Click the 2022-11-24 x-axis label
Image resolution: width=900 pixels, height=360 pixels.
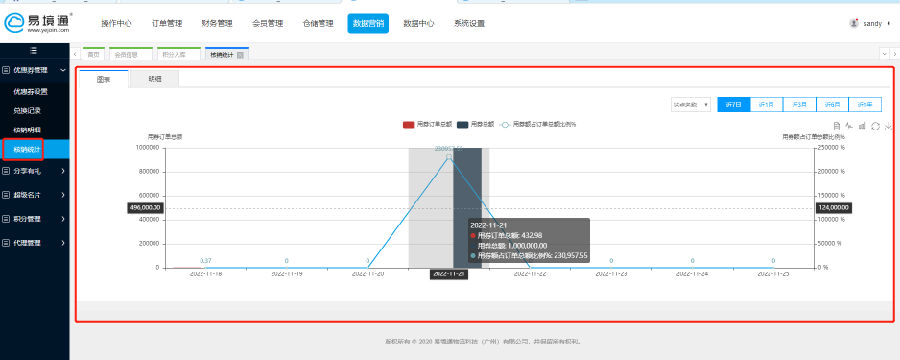(692, 274)
